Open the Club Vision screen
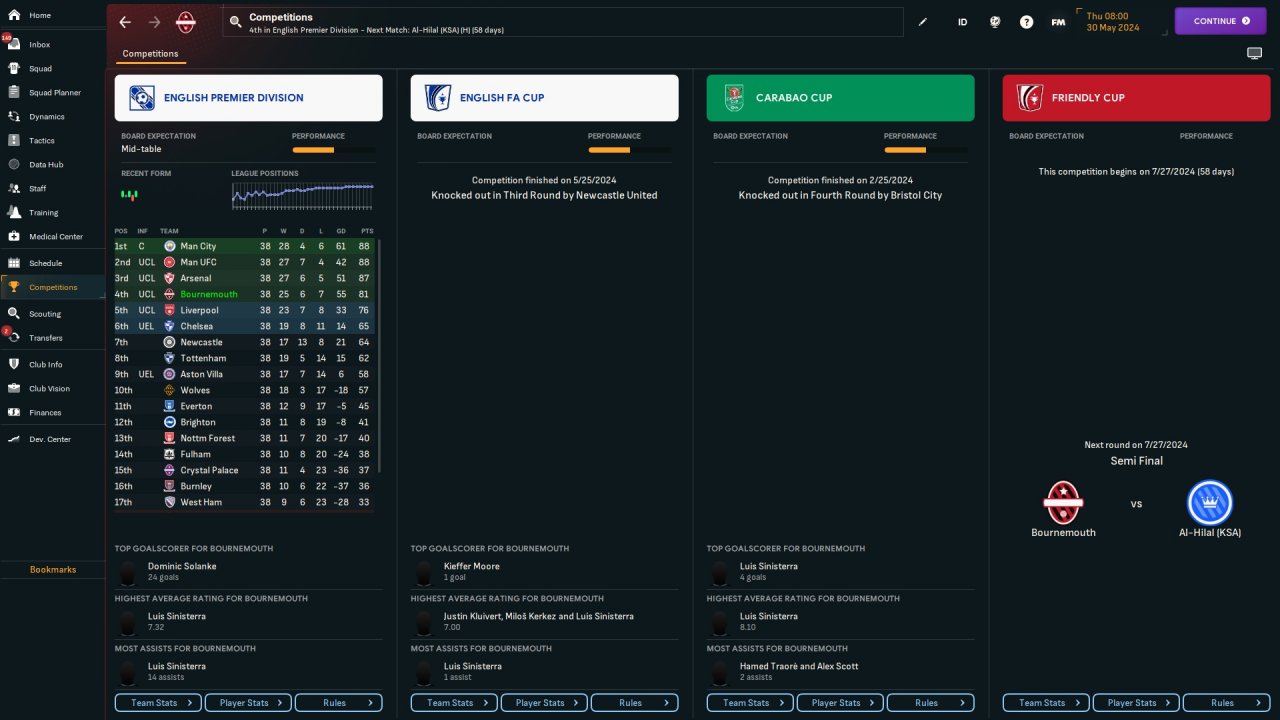The width and height of the screenshot is (1280, 720). tap(50, 388)
